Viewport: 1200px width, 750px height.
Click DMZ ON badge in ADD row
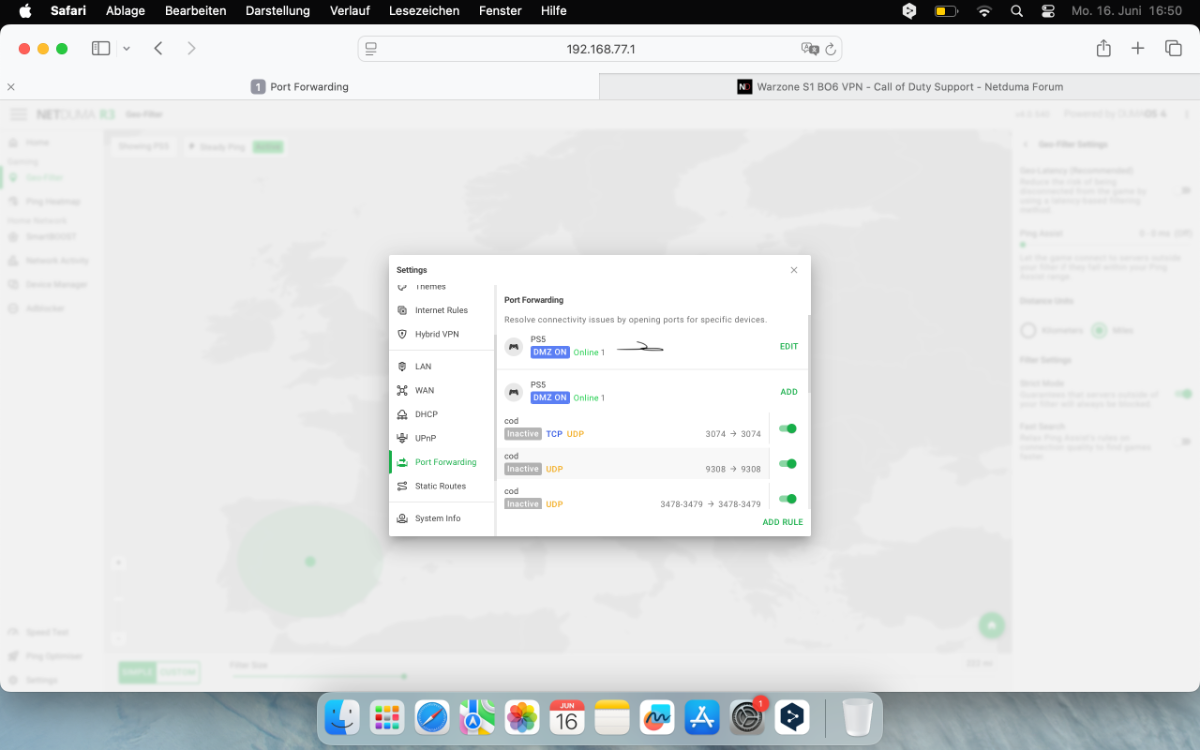[x=550, y=397]
